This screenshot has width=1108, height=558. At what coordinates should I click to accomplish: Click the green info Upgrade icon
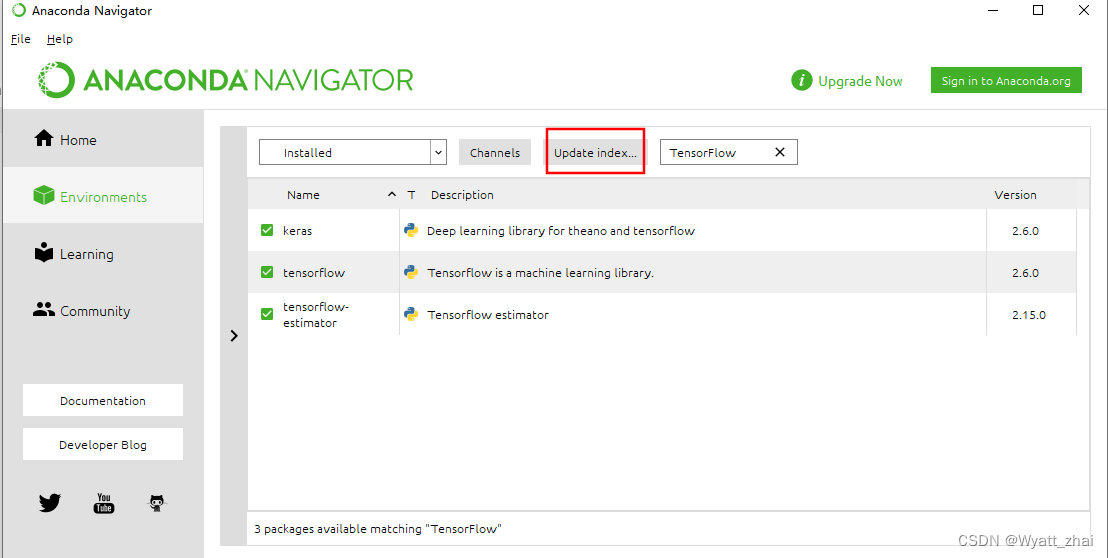[801, 81]
